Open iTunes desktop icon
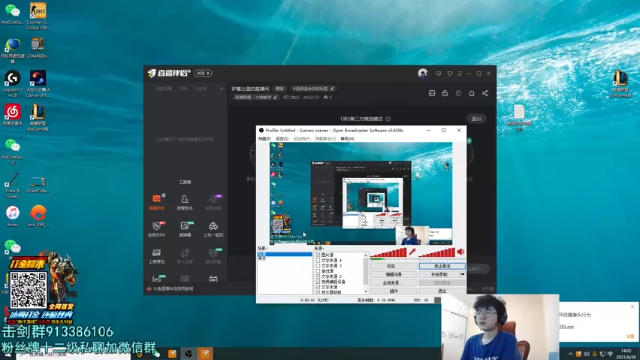The image size is (640, 360). point(13,216)
